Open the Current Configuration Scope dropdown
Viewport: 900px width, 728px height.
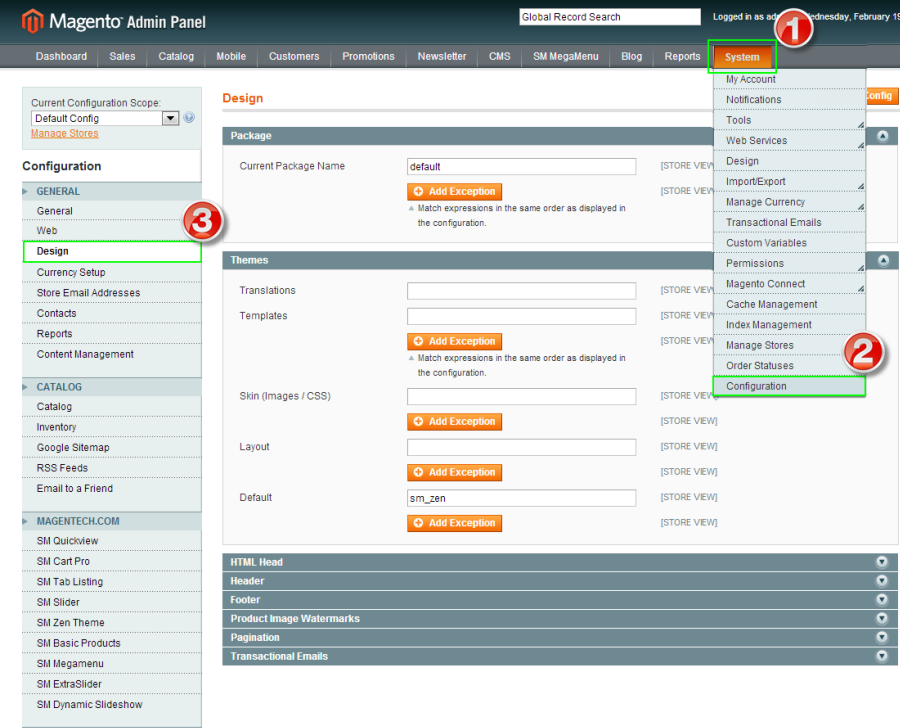coord(105,118)
